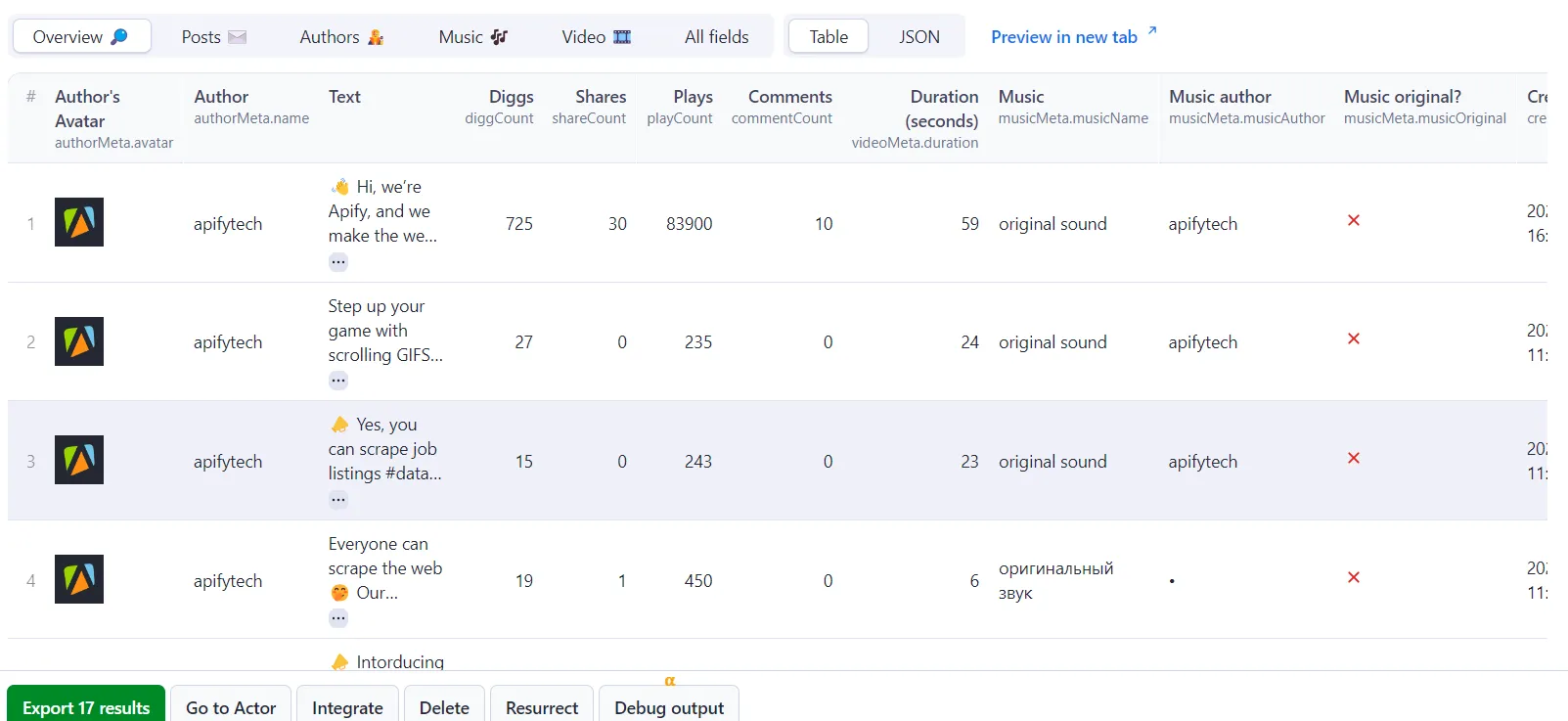This screenshot has height=721, width=1568.
Task: Click the pointing hand emoji before 'Intorducing'
Action: point(339,662)
